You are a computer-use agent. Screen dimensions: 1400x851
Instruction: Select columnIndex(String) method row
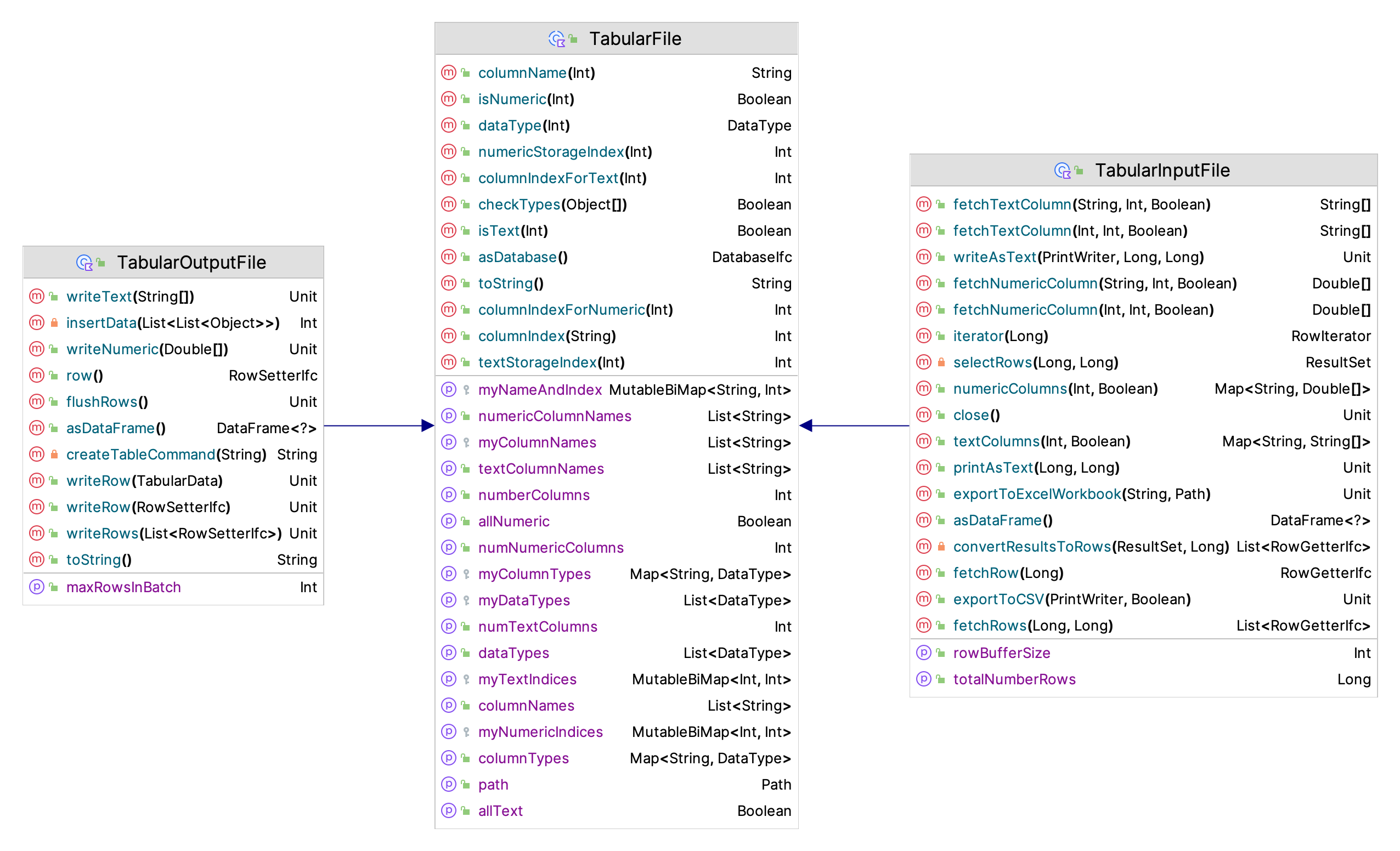[x=617, y=336]
